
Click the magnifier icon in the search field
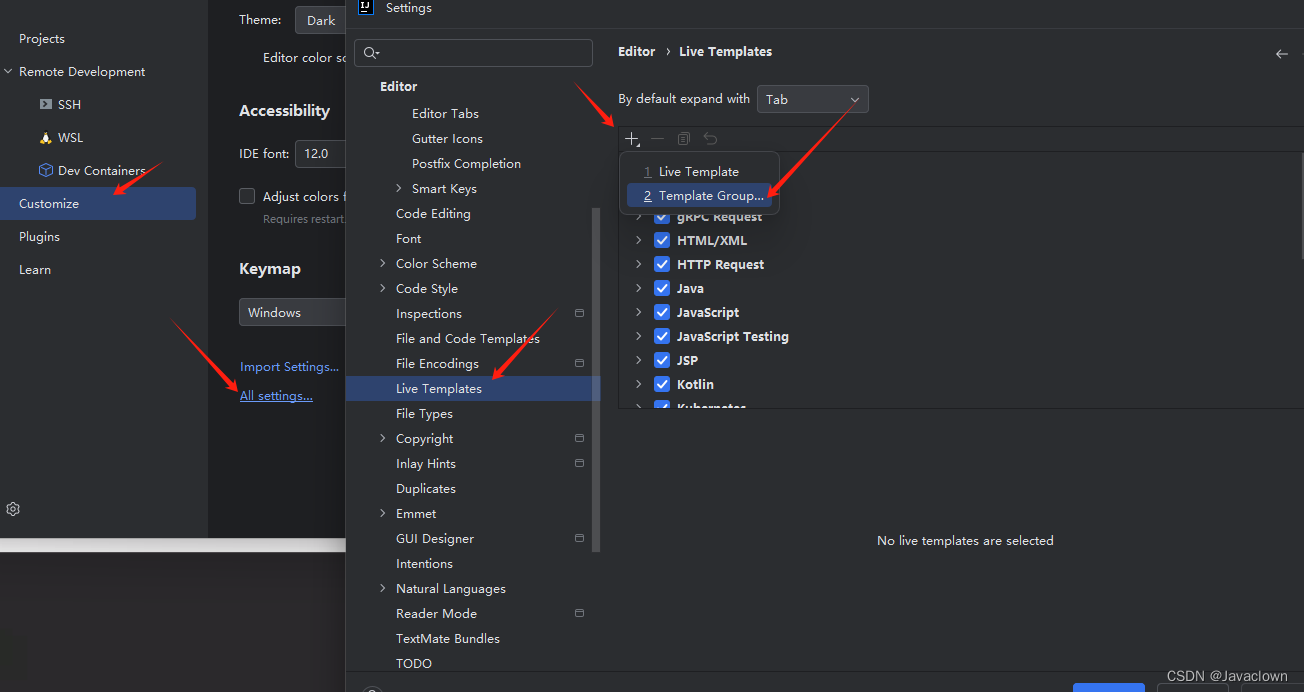368,52
